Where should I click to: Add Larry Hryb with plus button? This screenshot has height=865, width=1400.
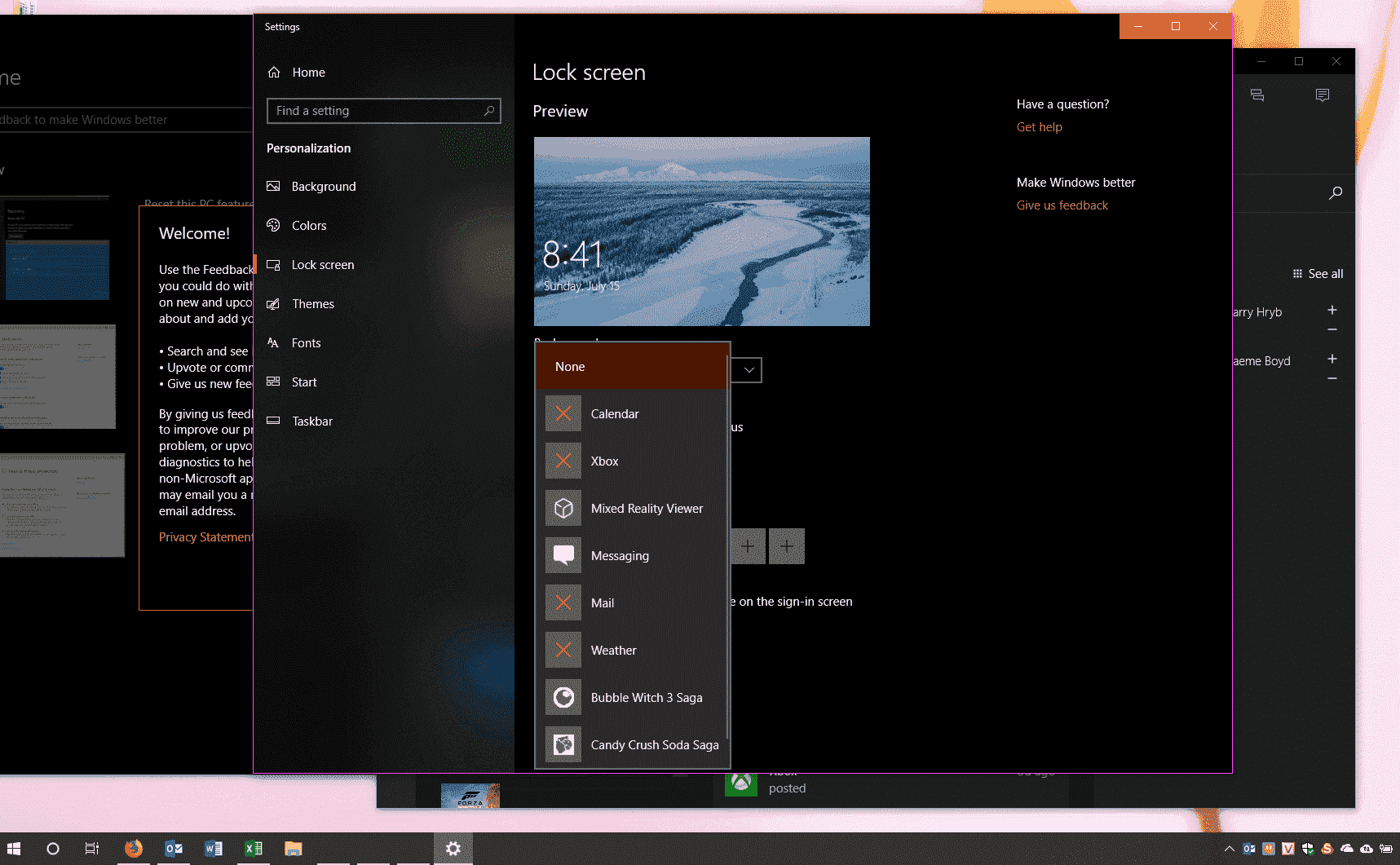[x=1332, y=310]
